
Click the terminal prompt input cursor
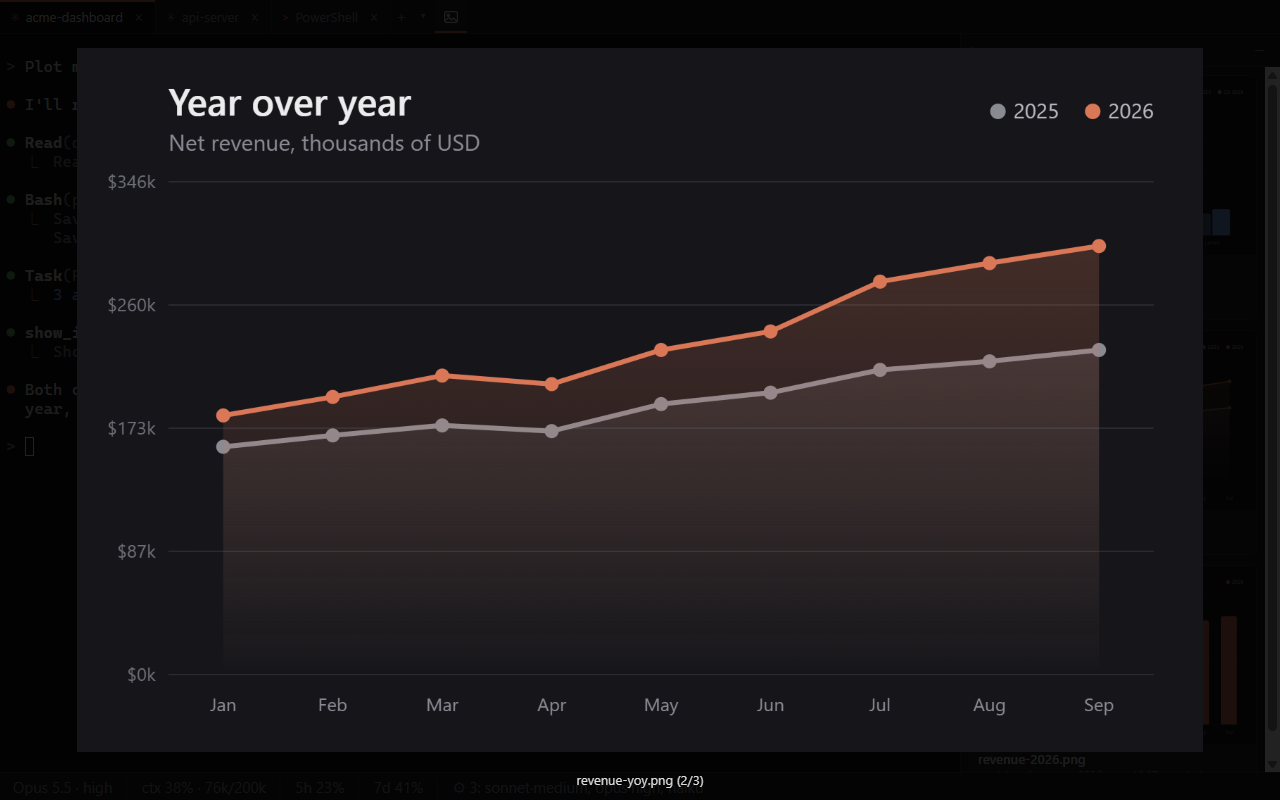[30, 446]
